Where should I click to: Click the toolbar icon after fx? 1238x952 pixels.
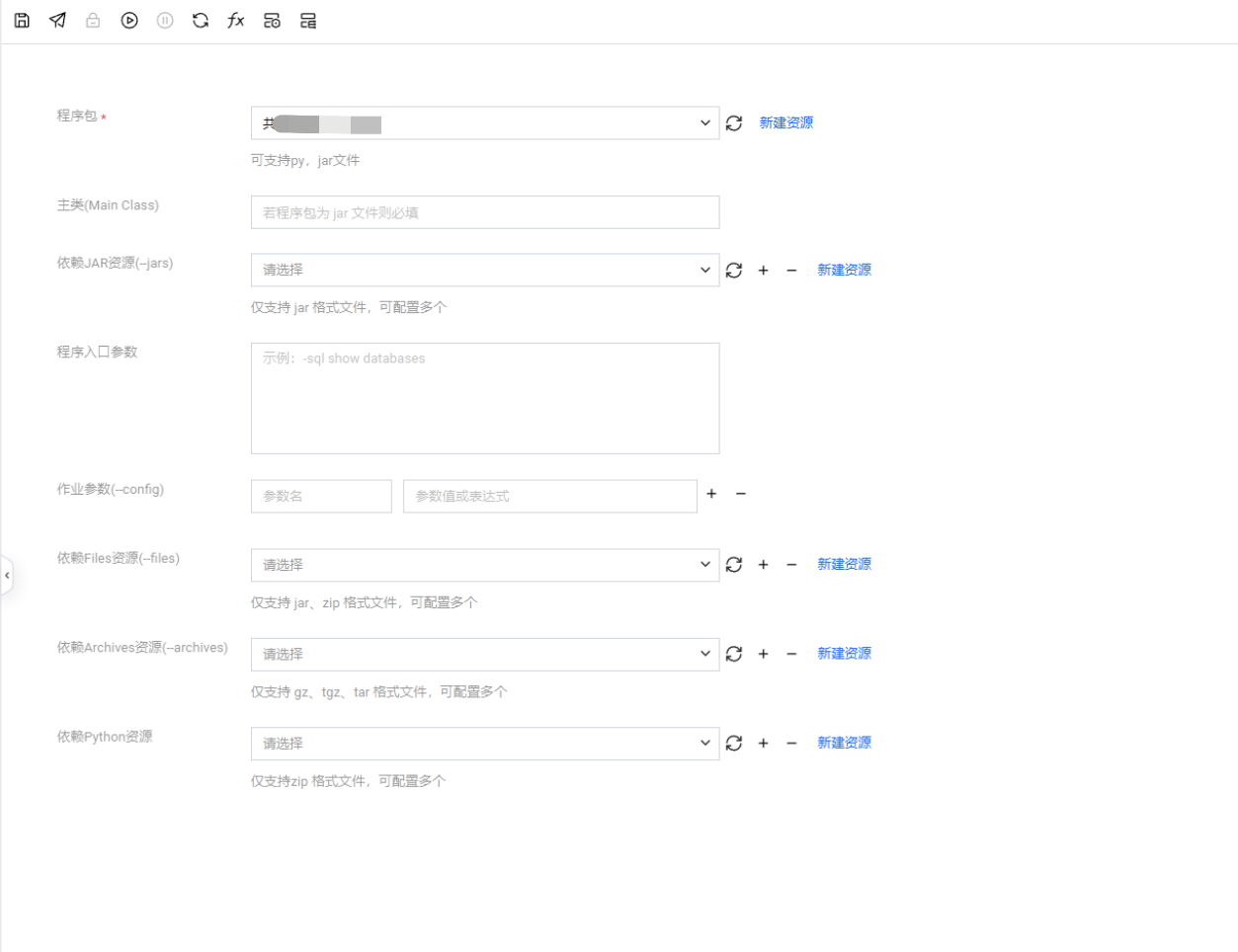(272, 20)
